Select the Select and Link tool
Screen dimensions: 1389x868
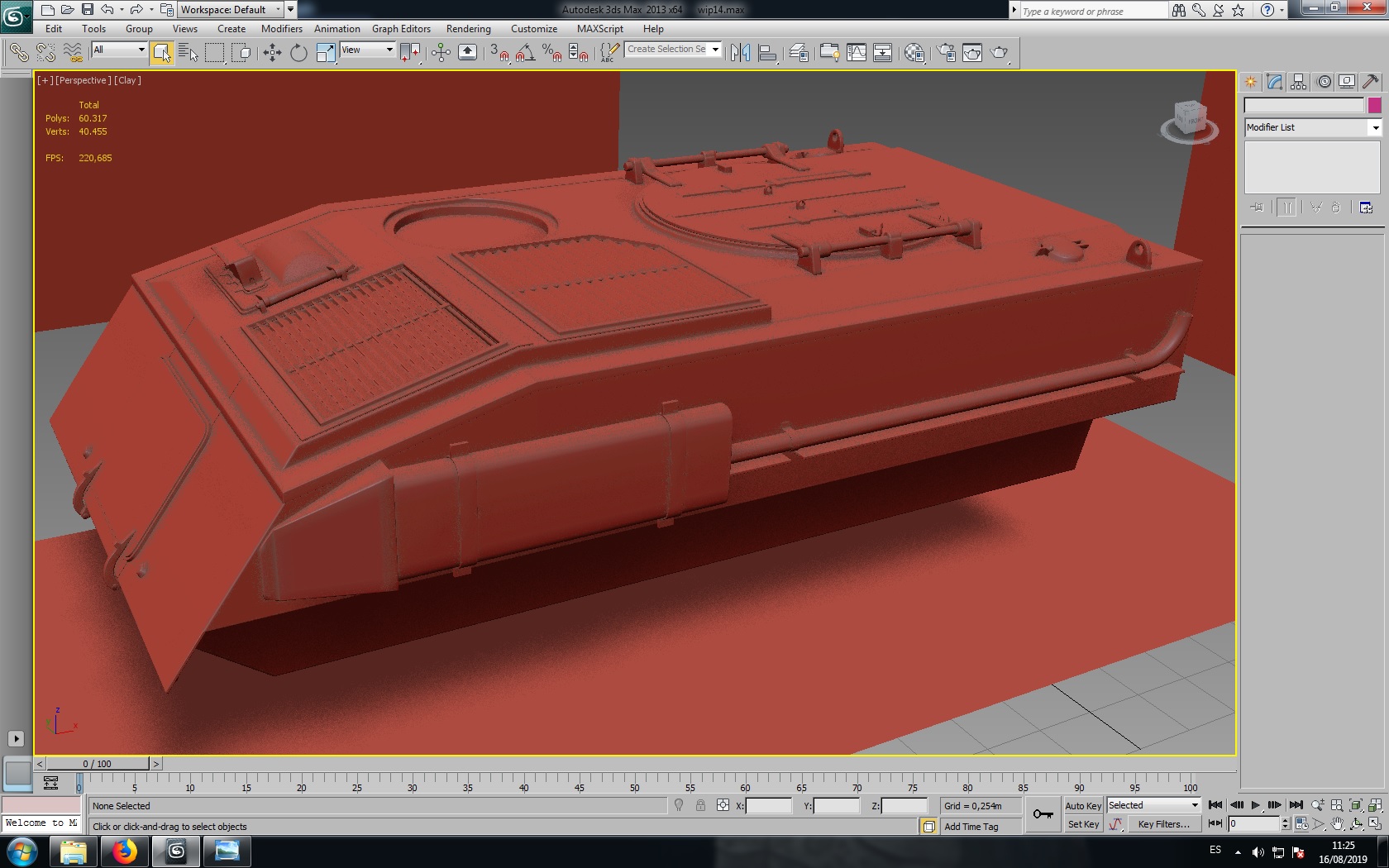click(x=18, y=53)
